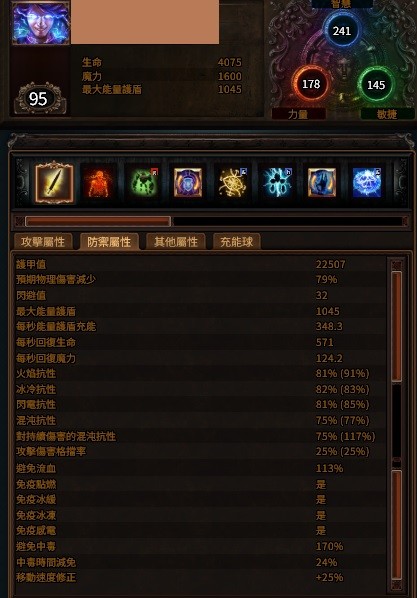Click the 火焰抗性 stat row
417x598 pixels.
(x=200, y=373)
